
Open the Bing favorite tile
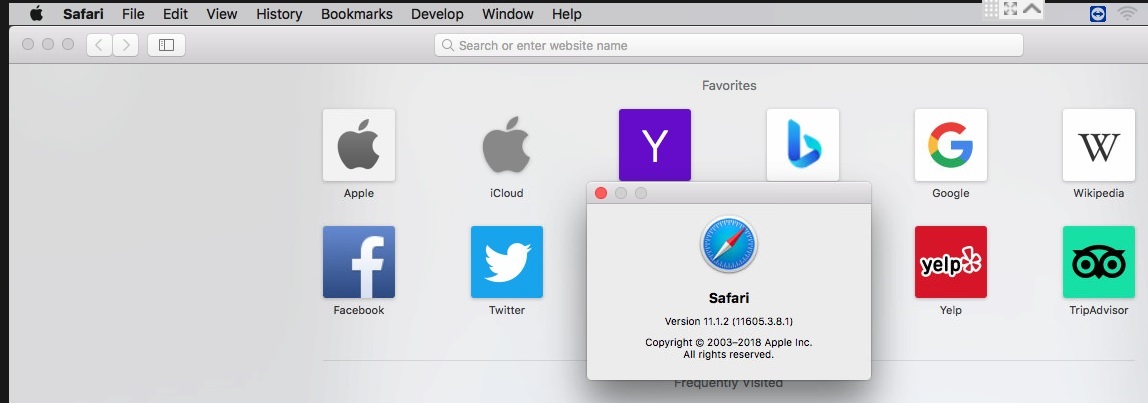tap(802, 145)
